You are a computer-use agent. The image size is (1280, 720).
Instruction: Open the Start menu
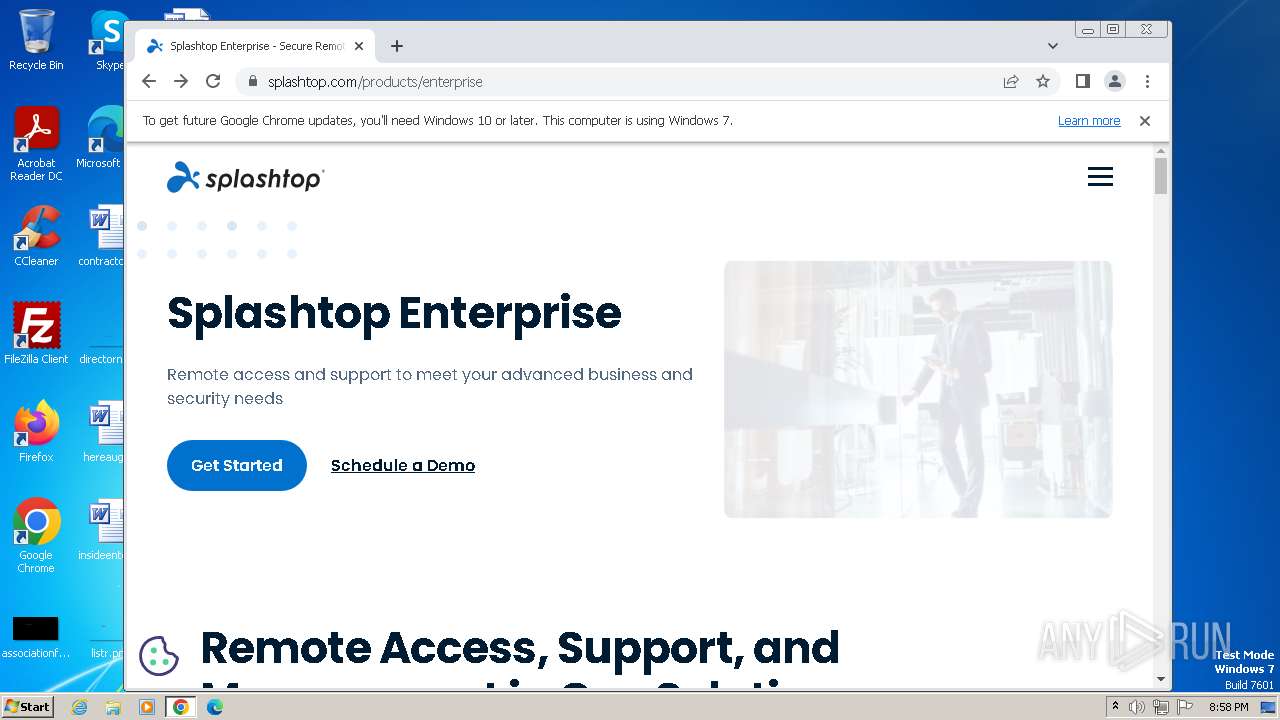coord(27,707)
